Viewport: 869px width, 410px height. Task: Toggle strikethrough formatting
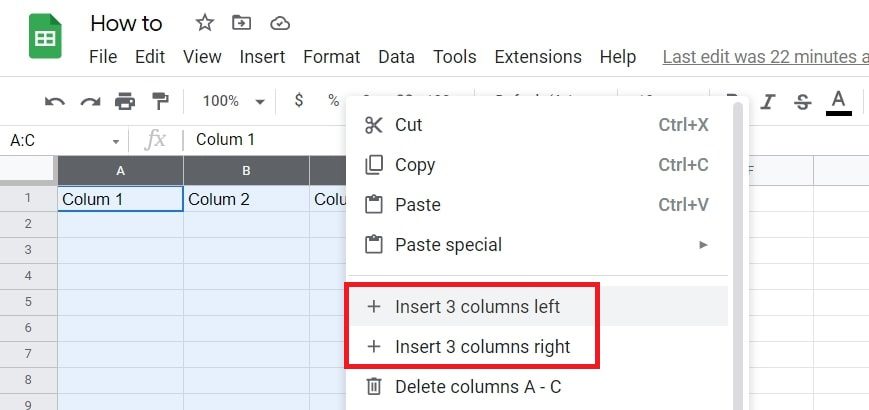[x=802, y=101]
